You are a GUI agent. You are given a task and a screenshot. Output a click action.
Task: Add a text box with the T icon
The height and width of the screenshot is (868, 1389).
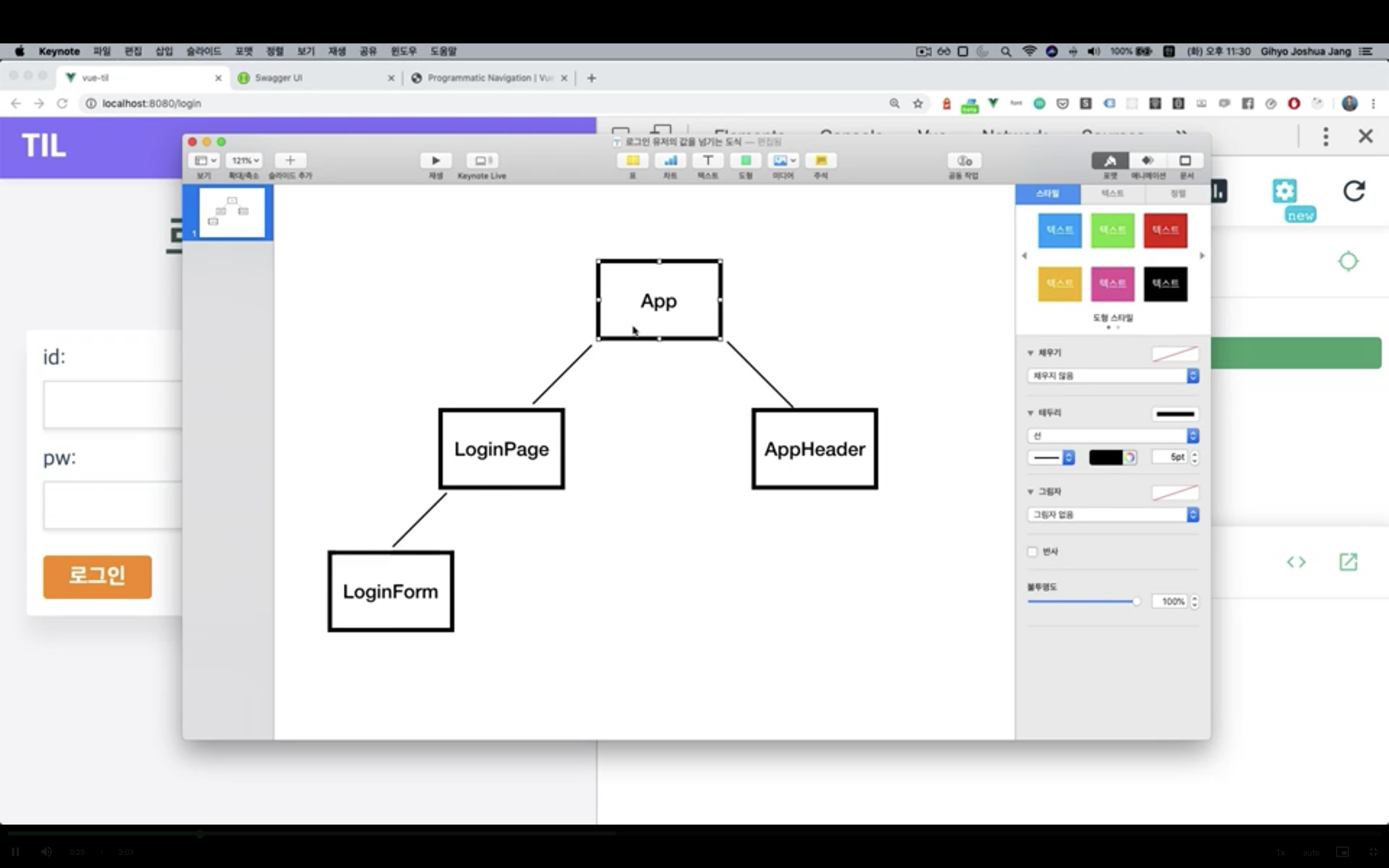coord(708,161)
